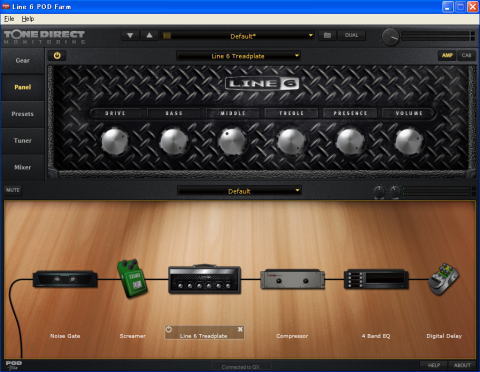Select the Digital Delay pedal

point(444,279)
